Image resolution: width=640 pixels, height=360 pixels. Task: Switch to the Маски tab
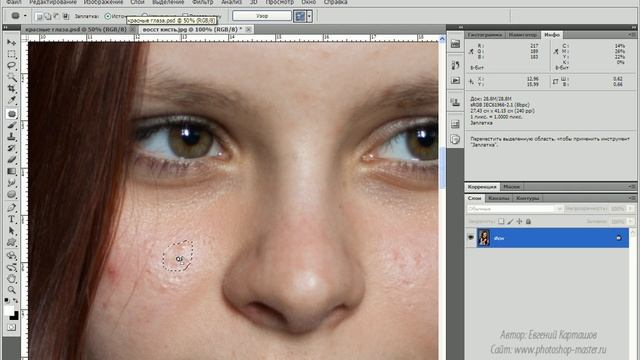[511, 187]
